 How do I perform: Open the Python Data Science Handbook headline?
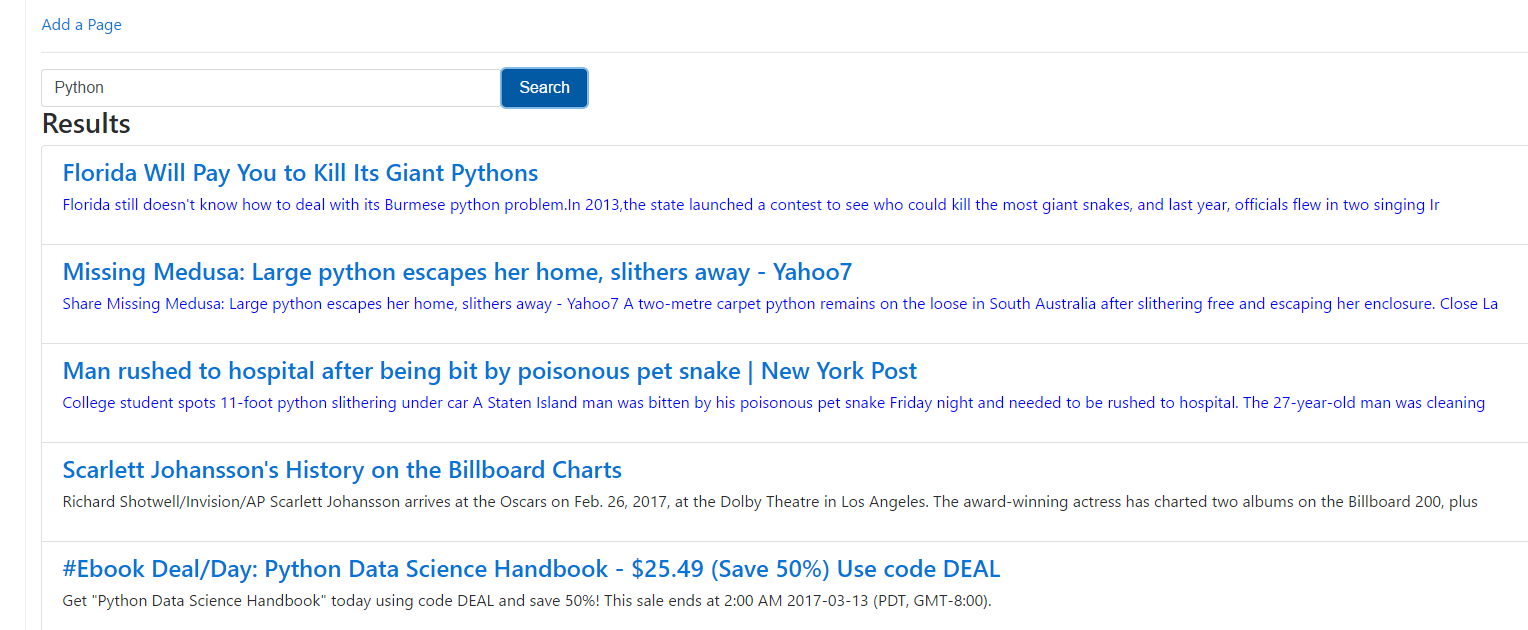[x=531, y=569]
